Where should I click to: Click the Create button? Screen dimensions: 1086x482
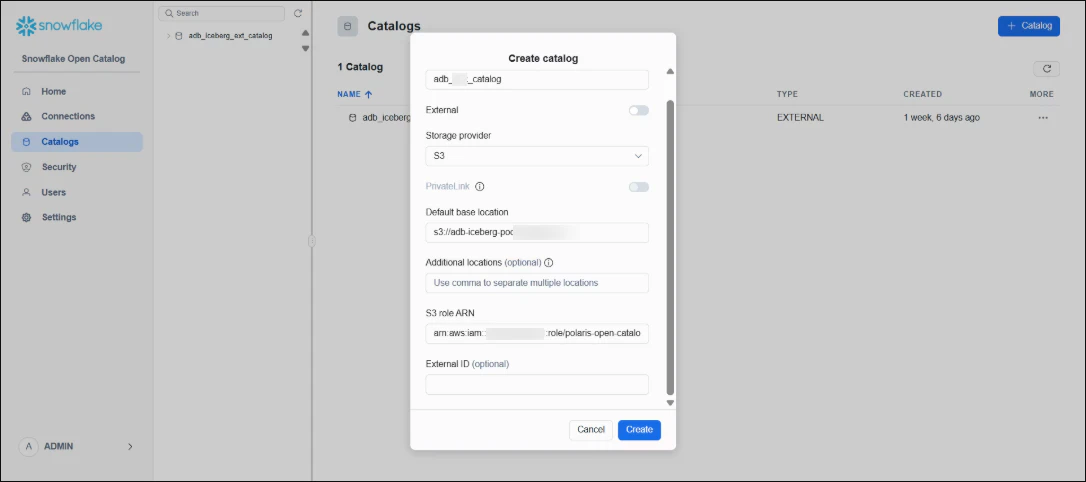[x=639, y=429]
